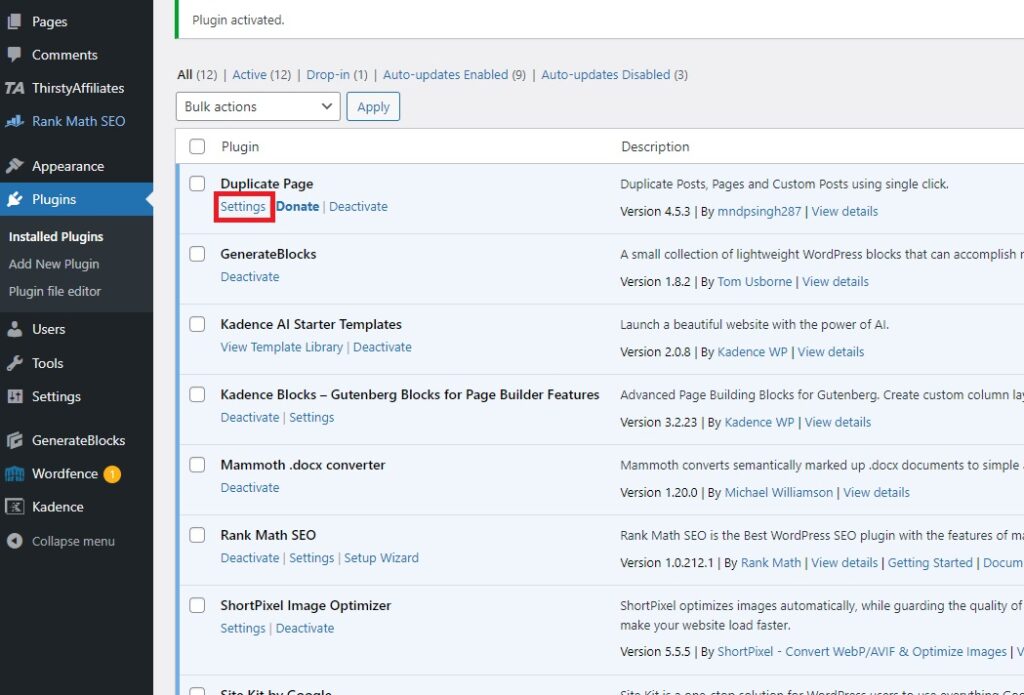Deactivate the Duplicate Page plugin
The height and width of the screenshot is (695, 1024).
pyautogui.click(x=358, y=206)
